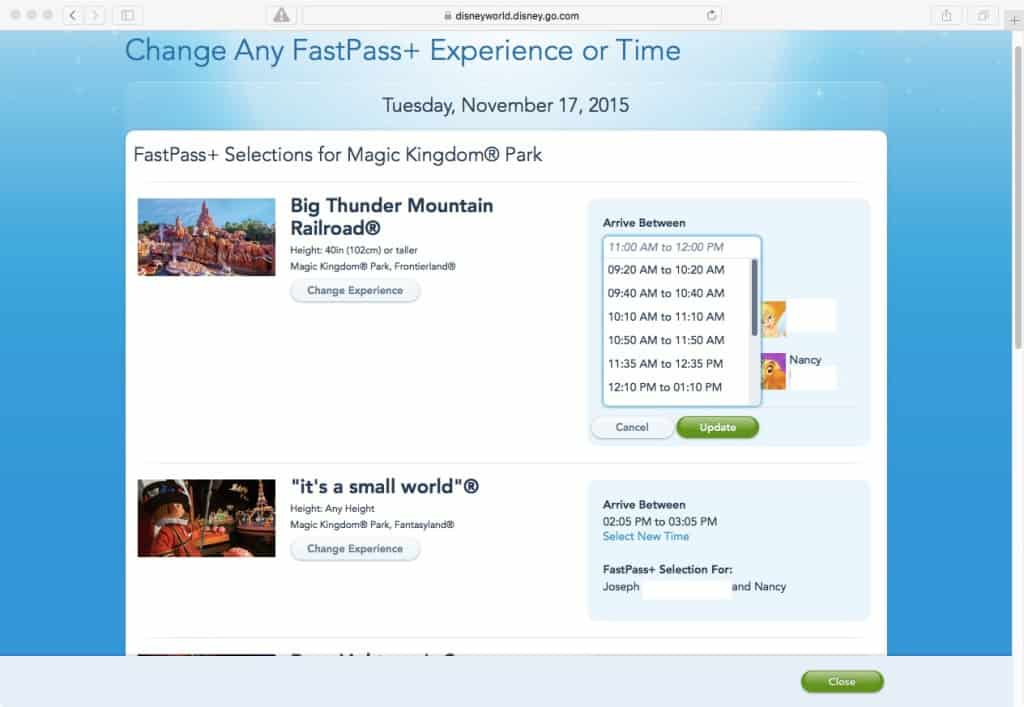The image size is (1024, 707).
Task: Click the Big Thunder Mountain Railroad® title
Action: [392, 217]
